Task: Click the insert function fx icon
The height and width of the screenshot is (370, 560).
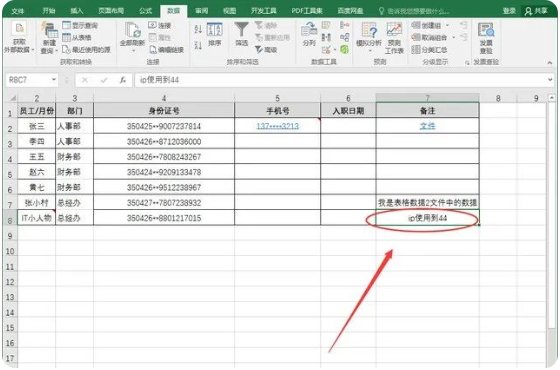Action: pos(123,80)
